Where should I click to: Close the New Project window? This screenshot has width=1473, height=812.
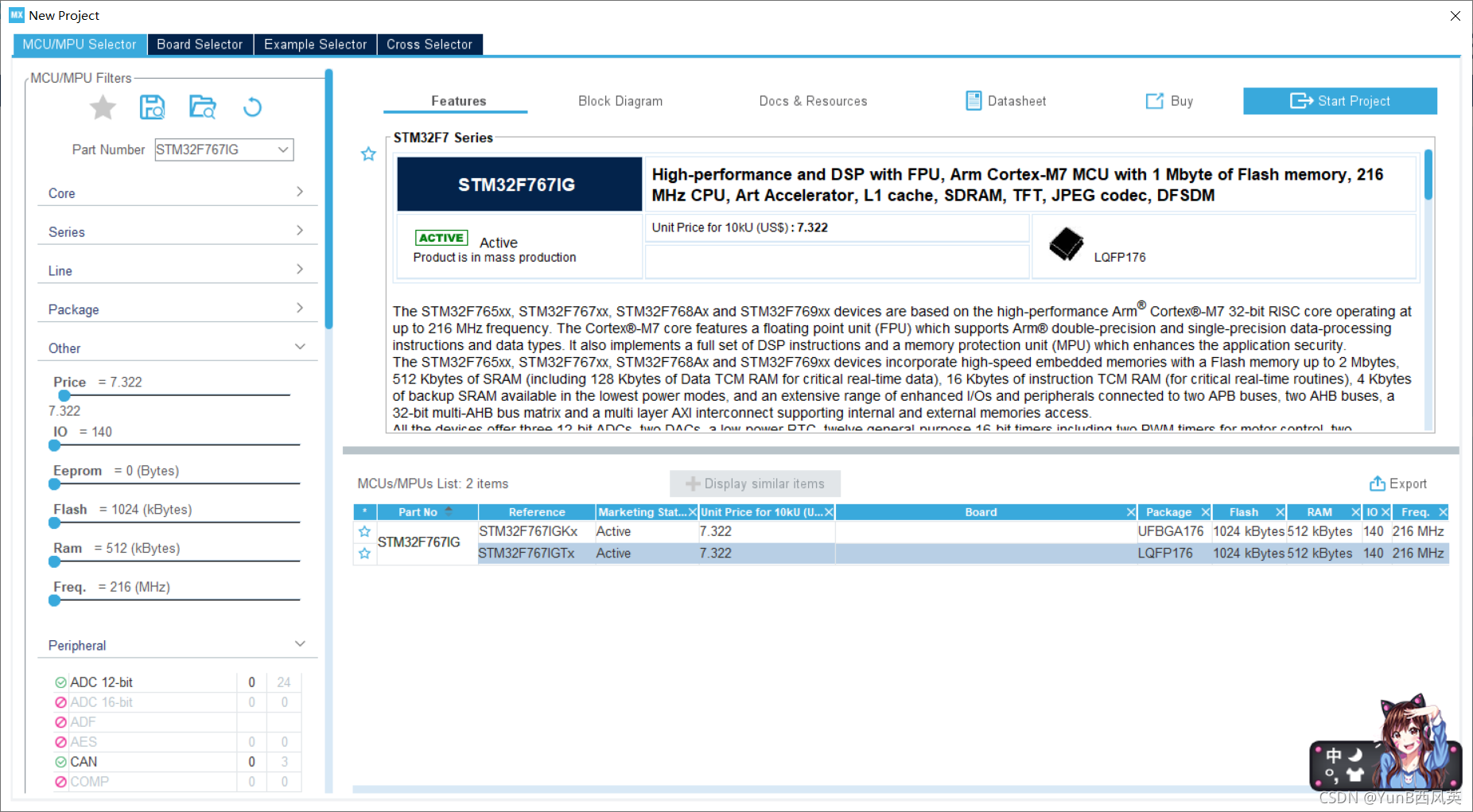coord(1455,15)
